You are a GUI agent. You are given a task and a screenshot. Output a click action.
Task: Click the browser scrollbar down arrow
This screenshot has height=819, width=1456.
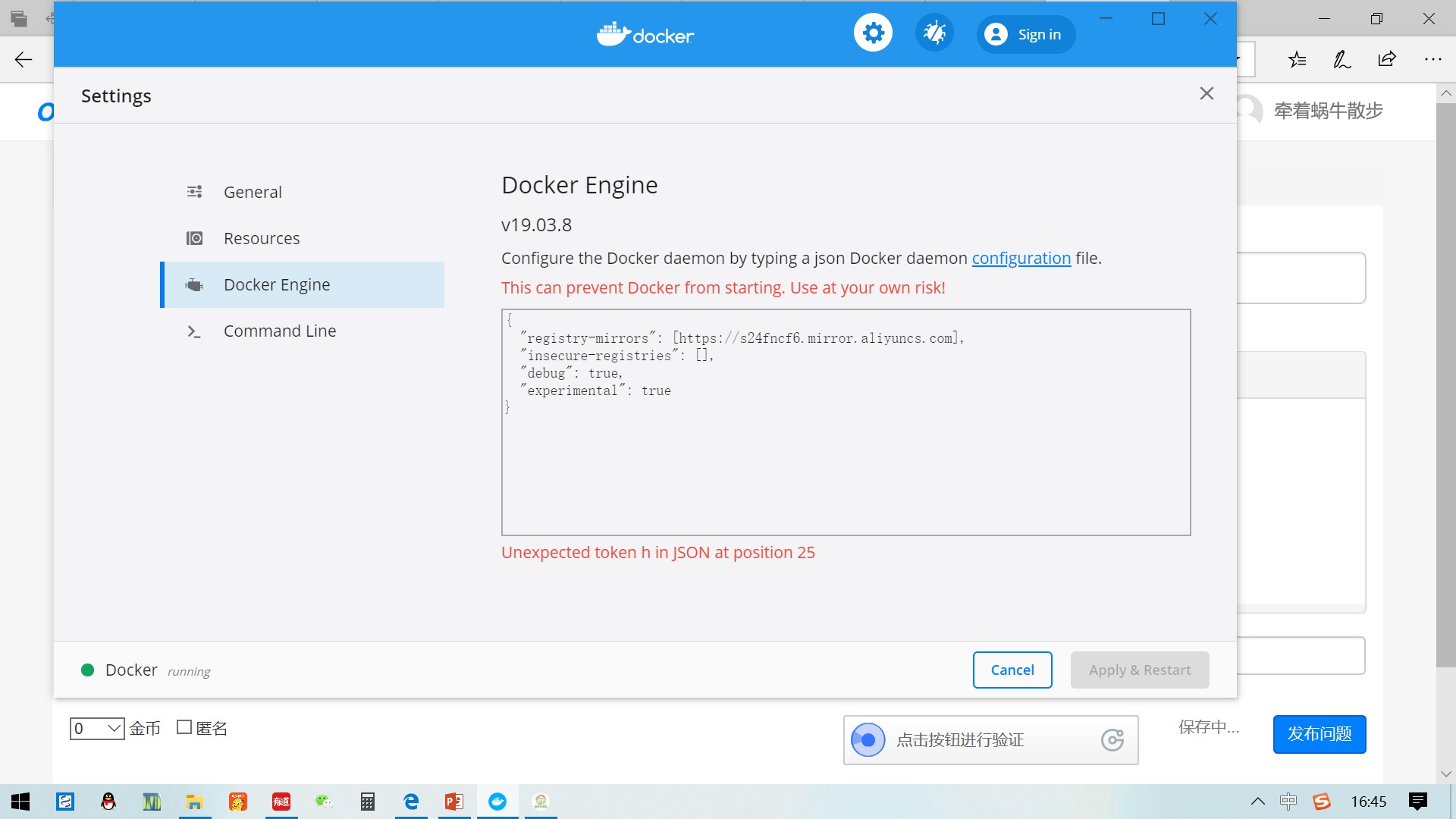(x=1445, y=774)
